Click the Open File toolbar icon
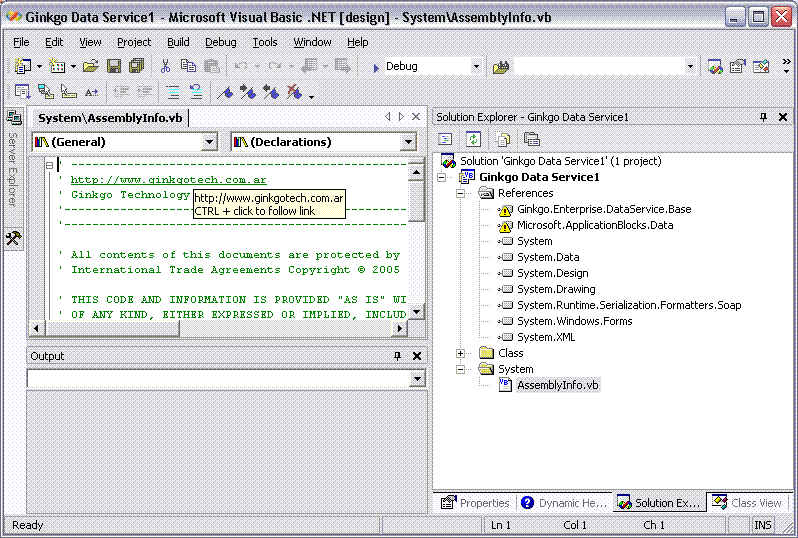 pyautogui.click(x=91, y=66)
